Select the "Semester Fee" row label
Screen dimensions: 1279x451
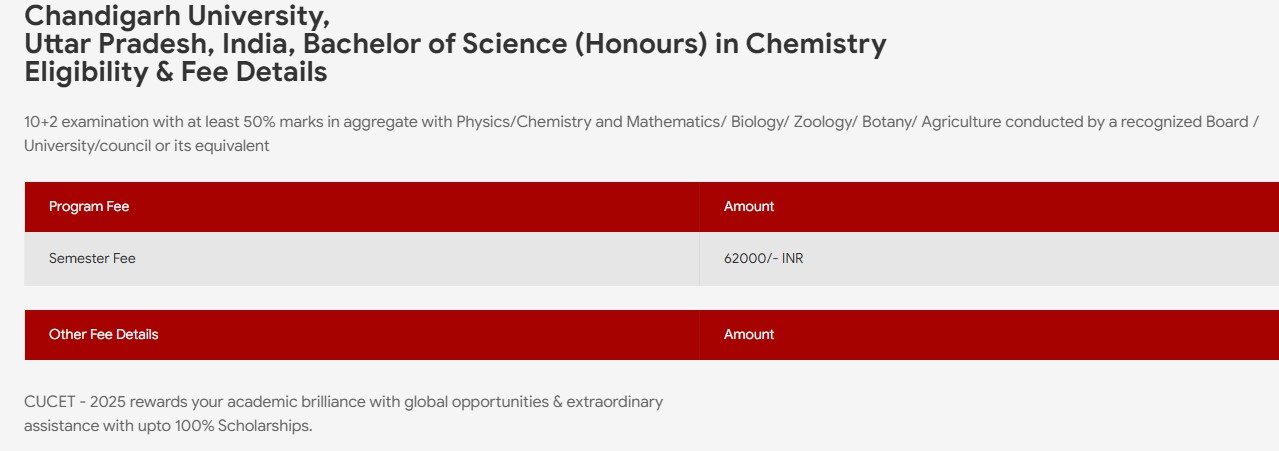[x=92, y=258]
